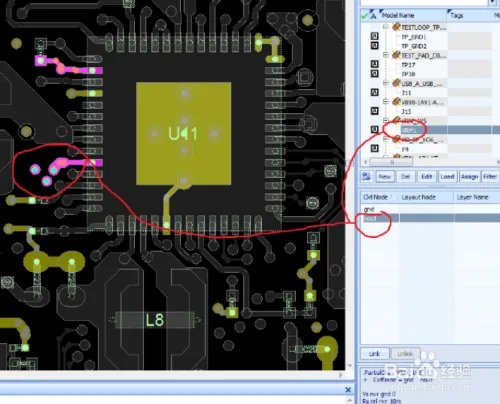500x404 pixels.
Task: Click the Assign button
Action: [469, 176]
